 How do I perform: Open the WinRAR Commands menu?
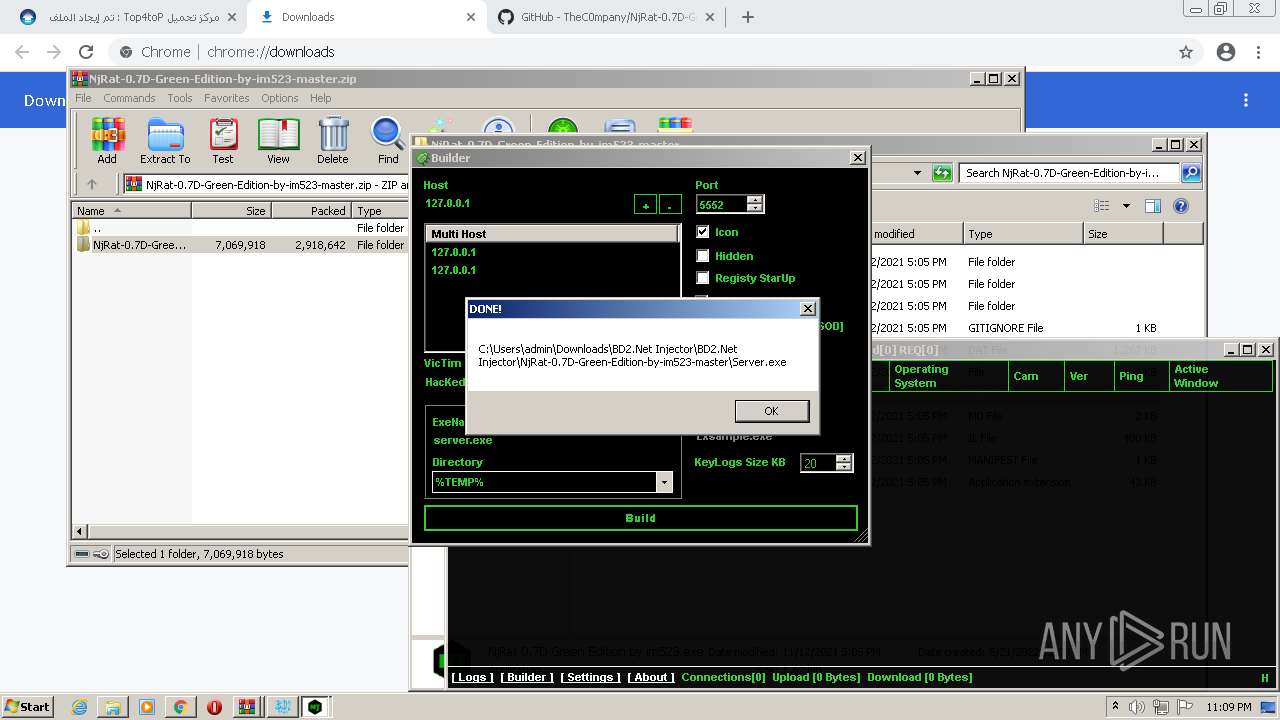point(129,98)
